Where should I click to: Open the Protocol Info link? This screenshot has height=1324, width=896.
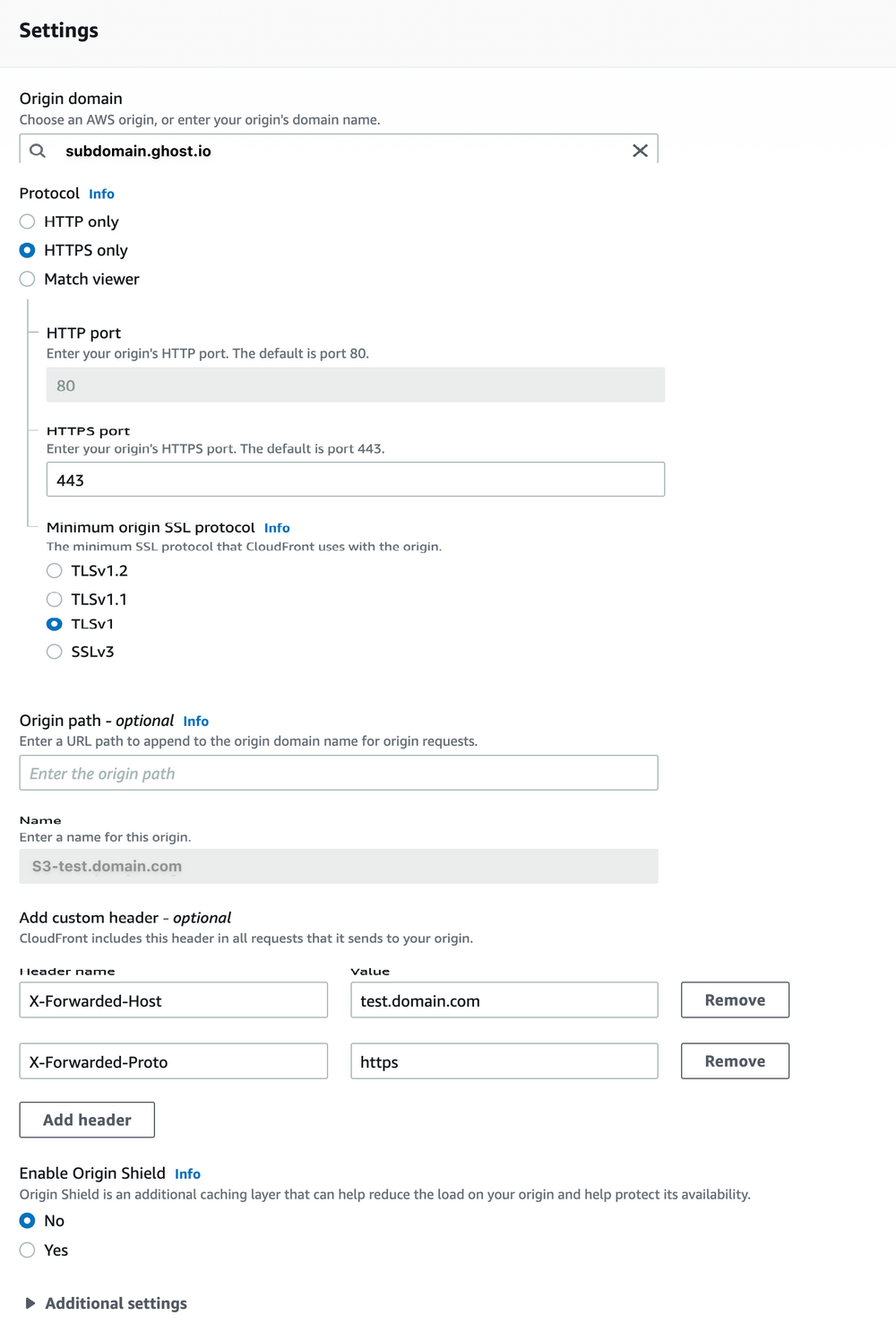tap(101, 194)
